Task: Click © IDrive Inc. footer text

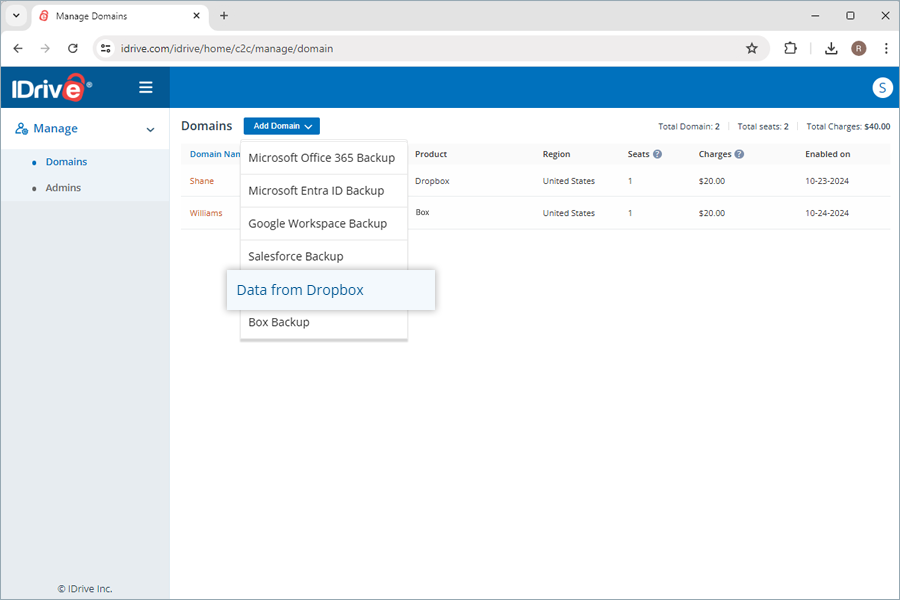Action: click(85, 589)
